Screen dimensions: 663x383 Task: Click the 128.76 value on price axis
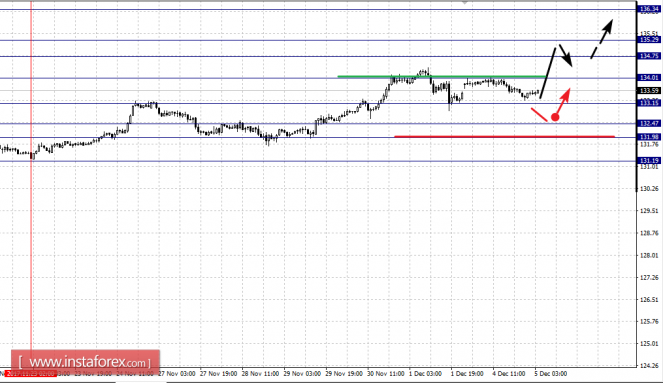pyautogui.click(x=650, y=233)
